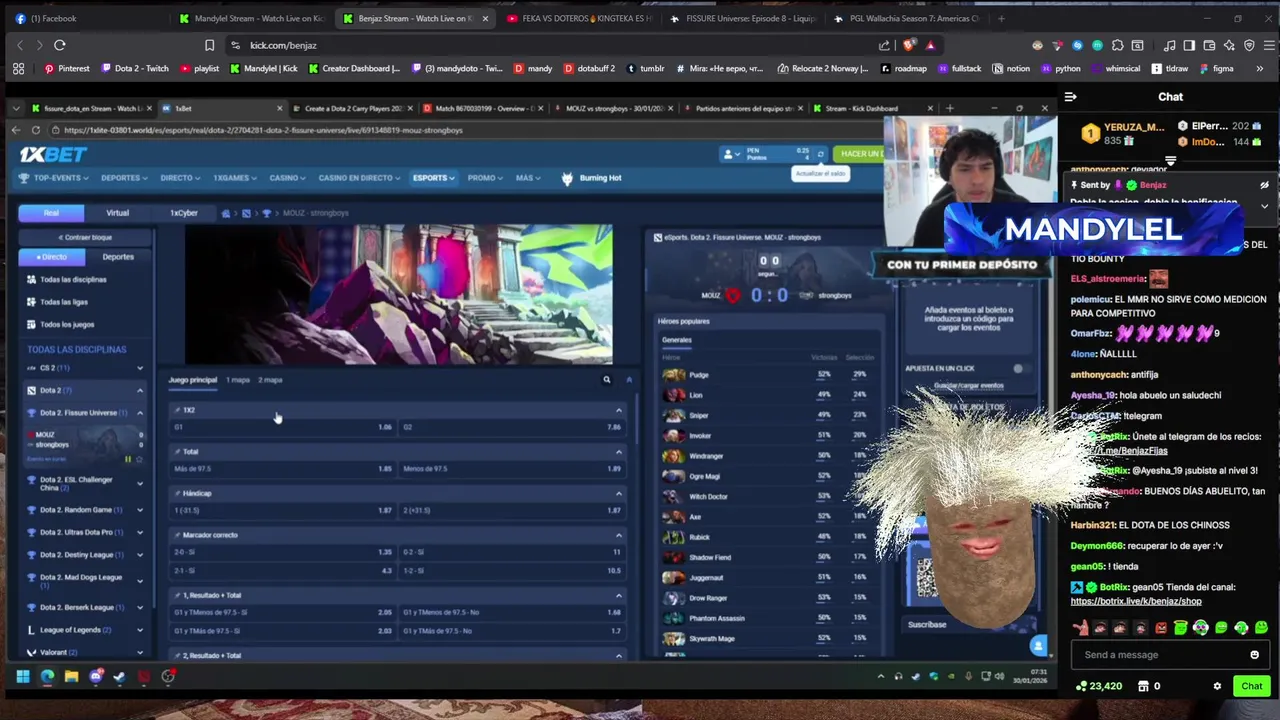Viewport: 1280px width, 720px height.
Task: Go back in outer browser
Action: (19, 45)
